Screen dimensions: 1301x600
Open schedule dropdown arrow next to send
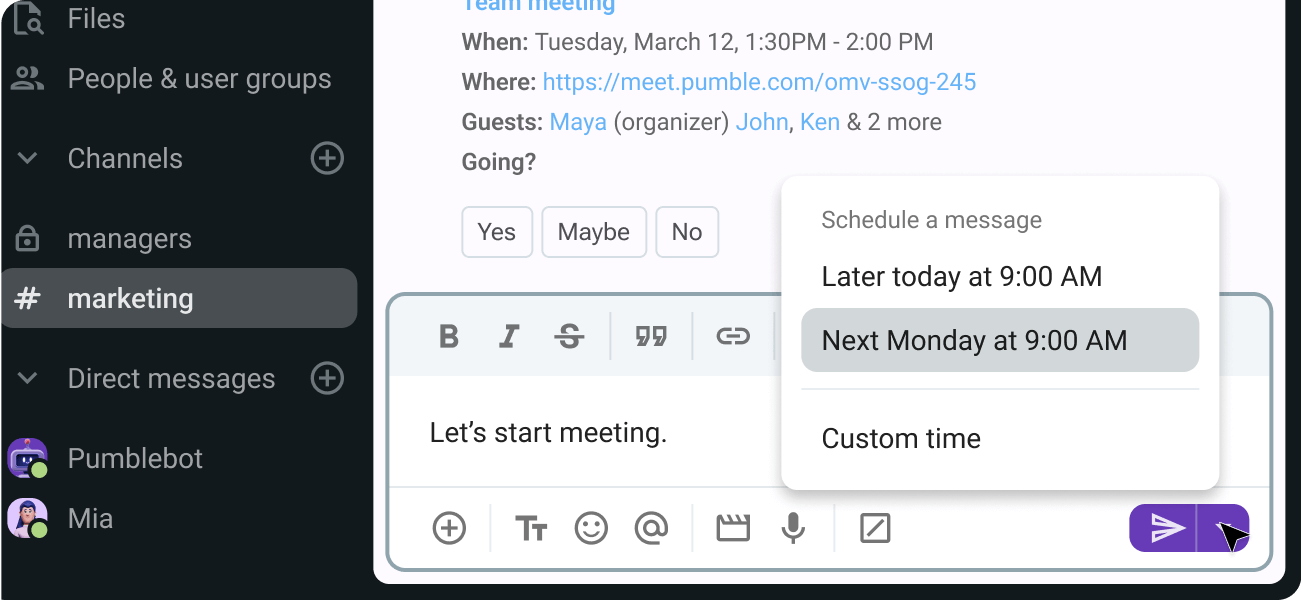[x=1224, y=528]
